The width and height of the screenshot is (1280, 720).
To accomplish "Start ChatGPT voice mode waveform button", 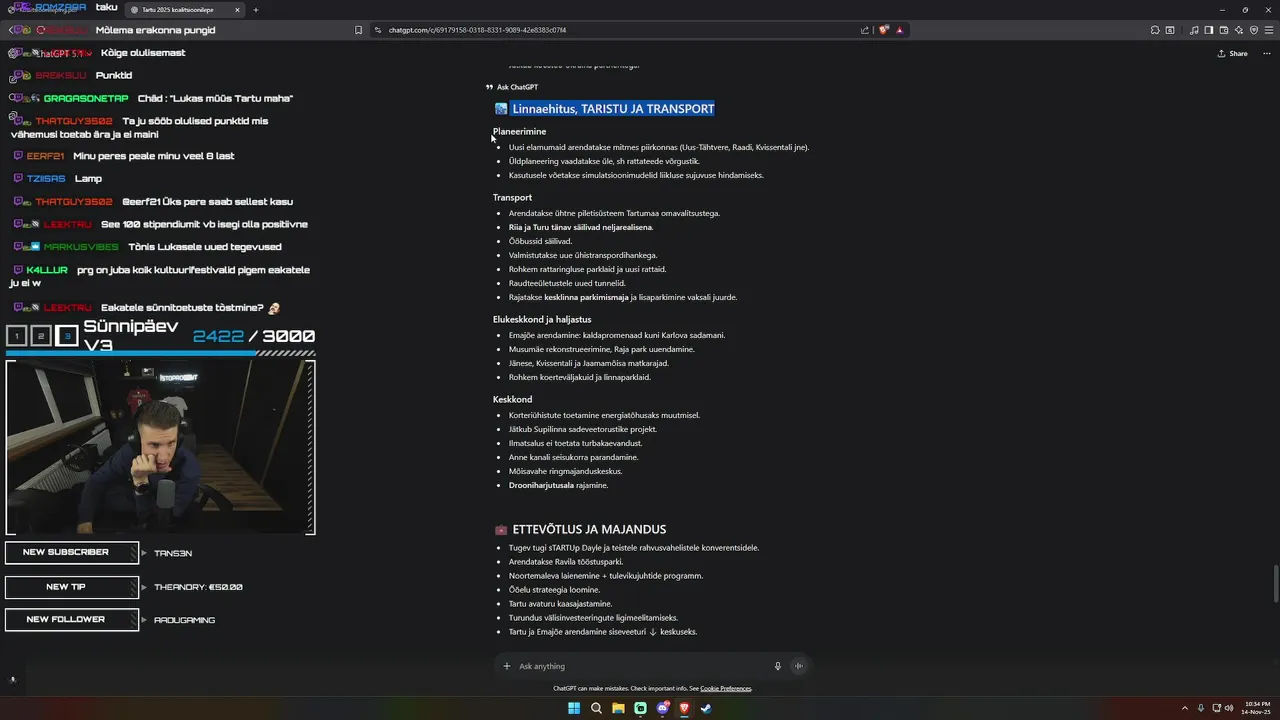I will point(798,666).
